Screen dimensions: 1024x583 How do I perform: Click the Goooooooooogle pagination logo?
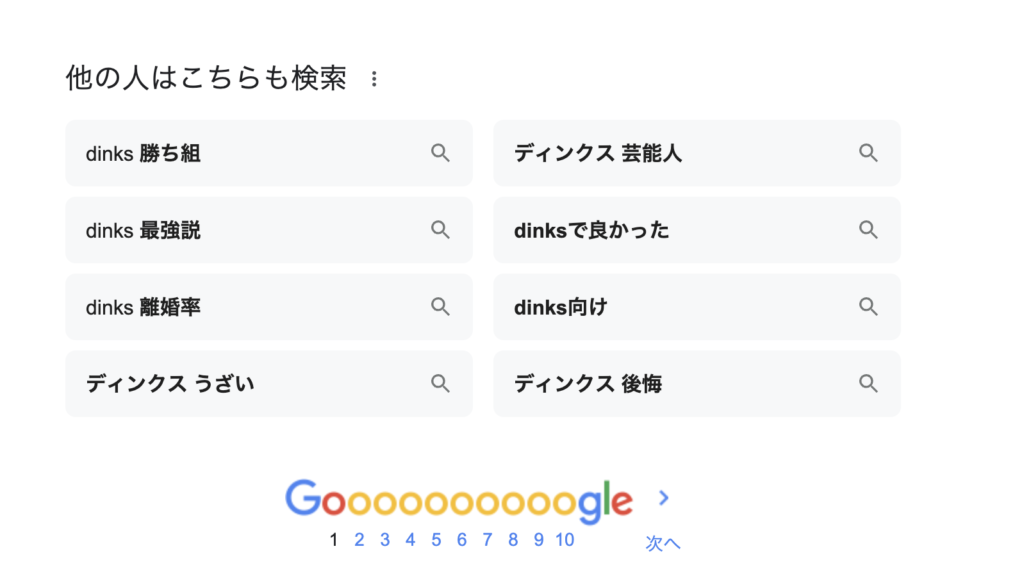(459, 501)
